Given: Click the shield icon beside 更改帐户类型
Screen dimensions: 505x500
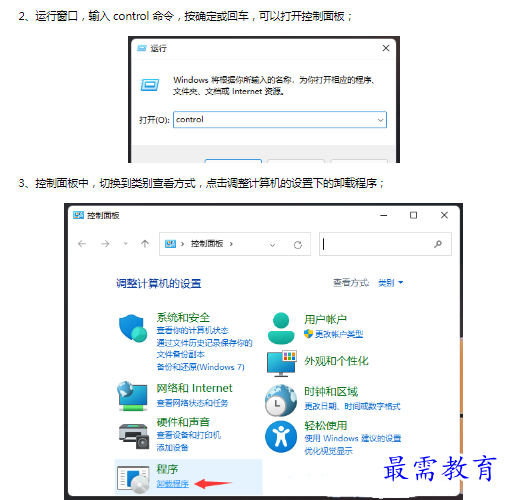Looking at the screenshot, I should [x=308, y=334].
